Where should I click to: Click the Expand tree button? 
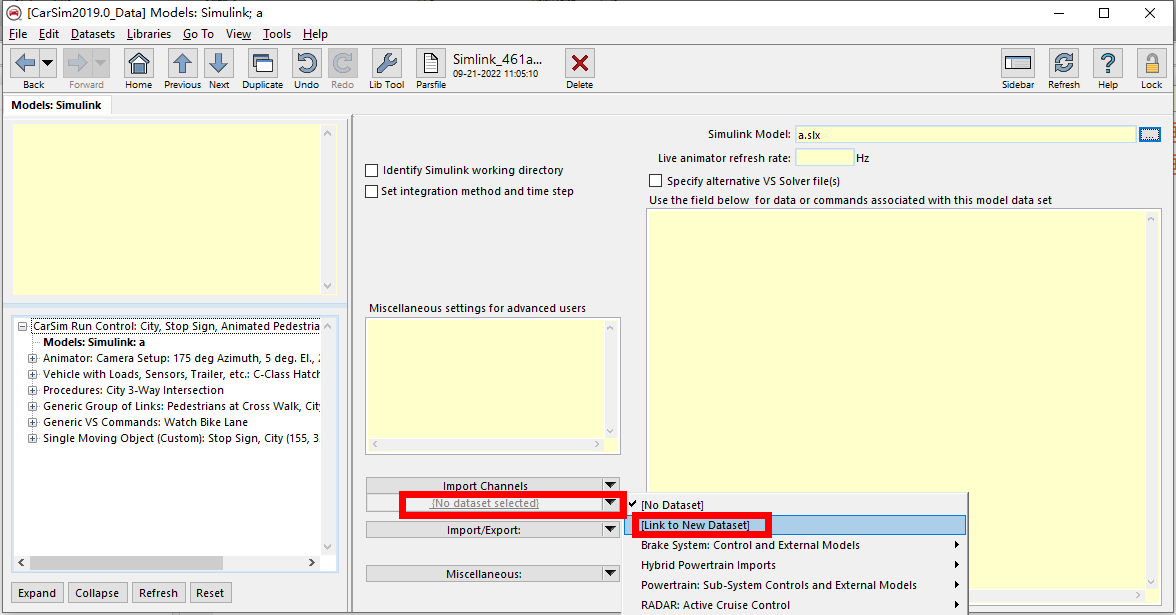(x=37, y=592)
